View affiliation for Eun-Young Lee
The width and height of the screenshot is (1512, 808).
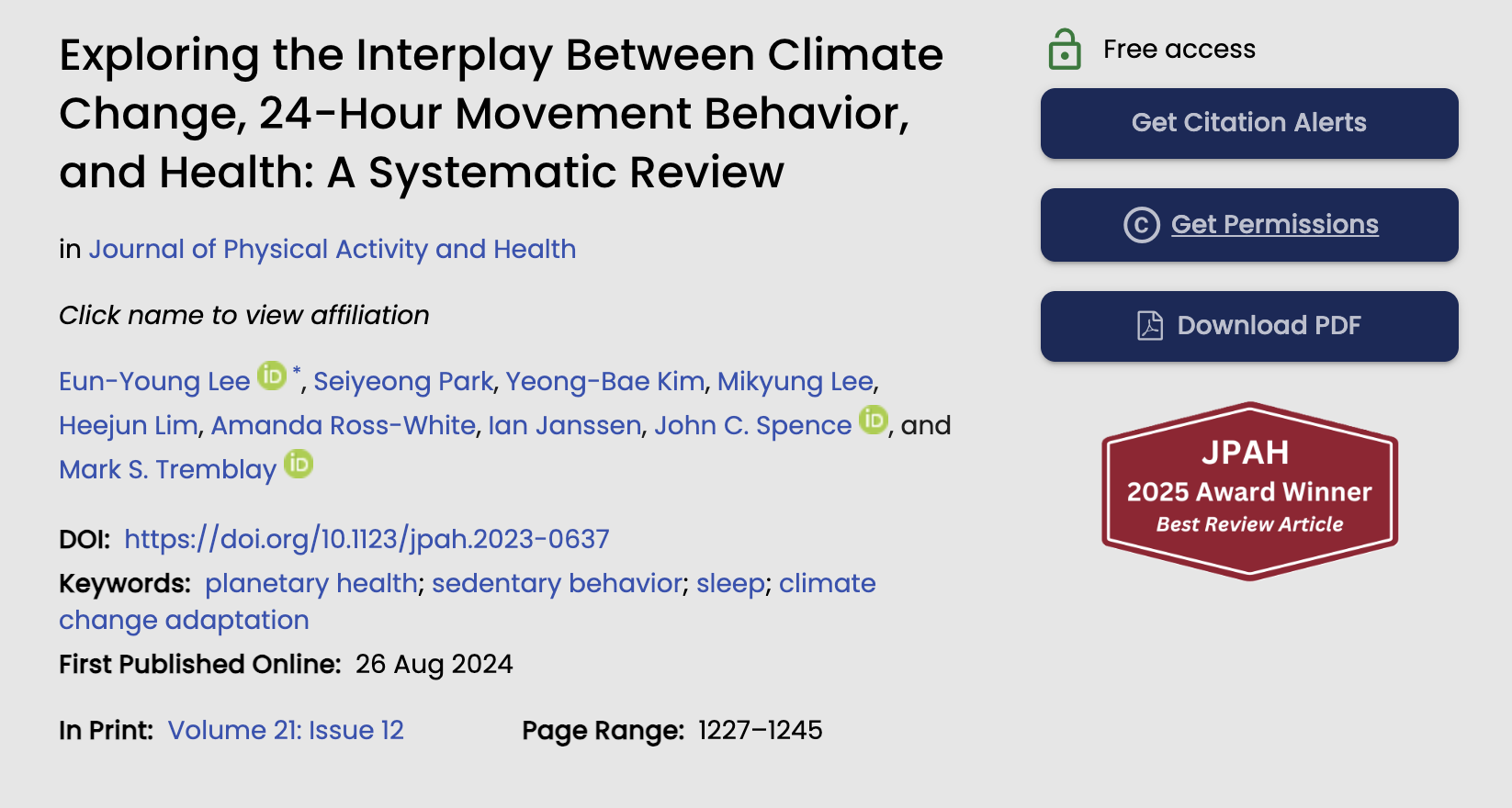(x=154, y=381)
